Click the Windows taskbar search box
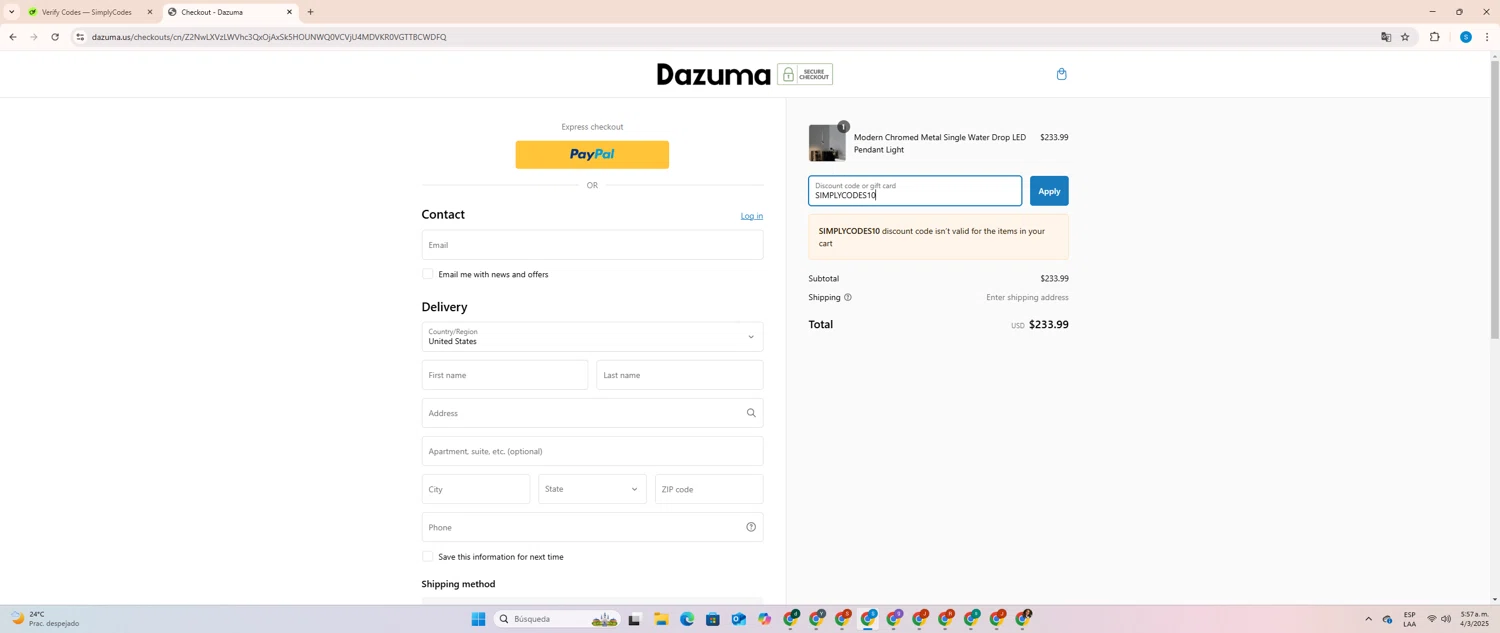The height and width of the screenshot is (633, 1500). coord(557,619)
